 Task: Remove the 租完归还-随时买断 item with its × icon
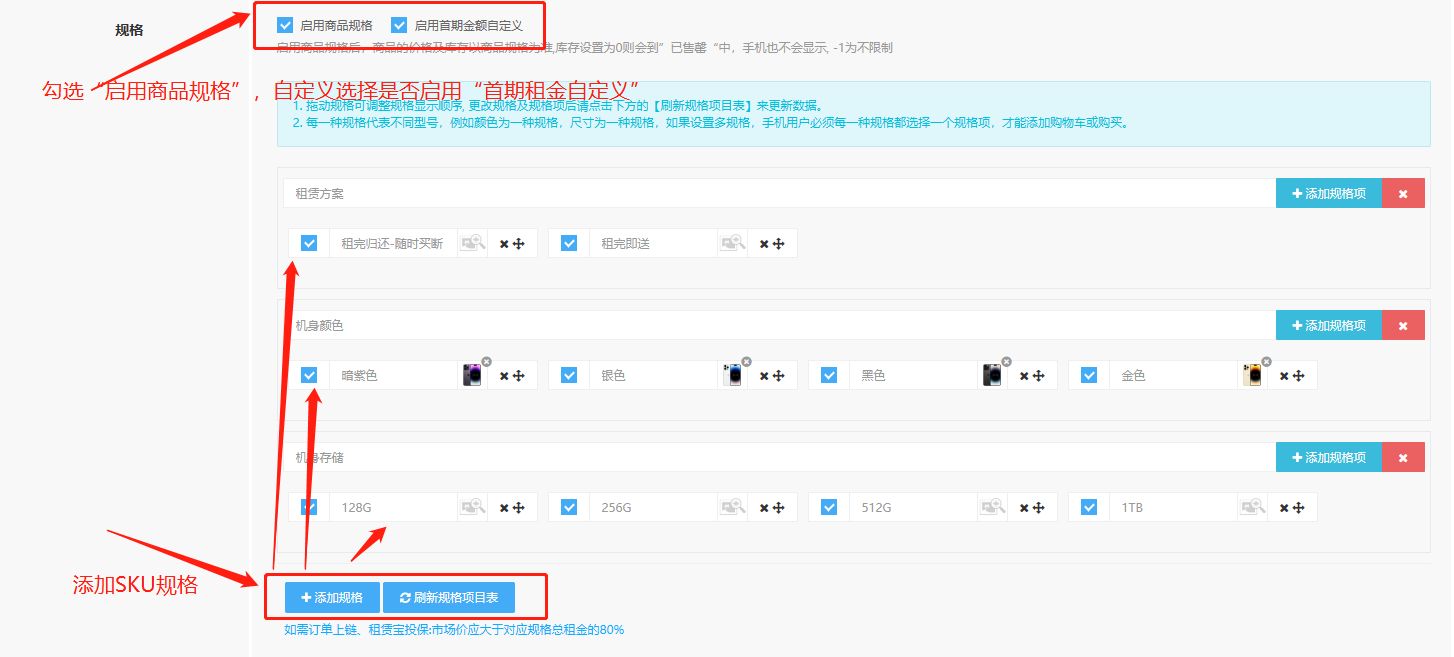coord(504,244)
